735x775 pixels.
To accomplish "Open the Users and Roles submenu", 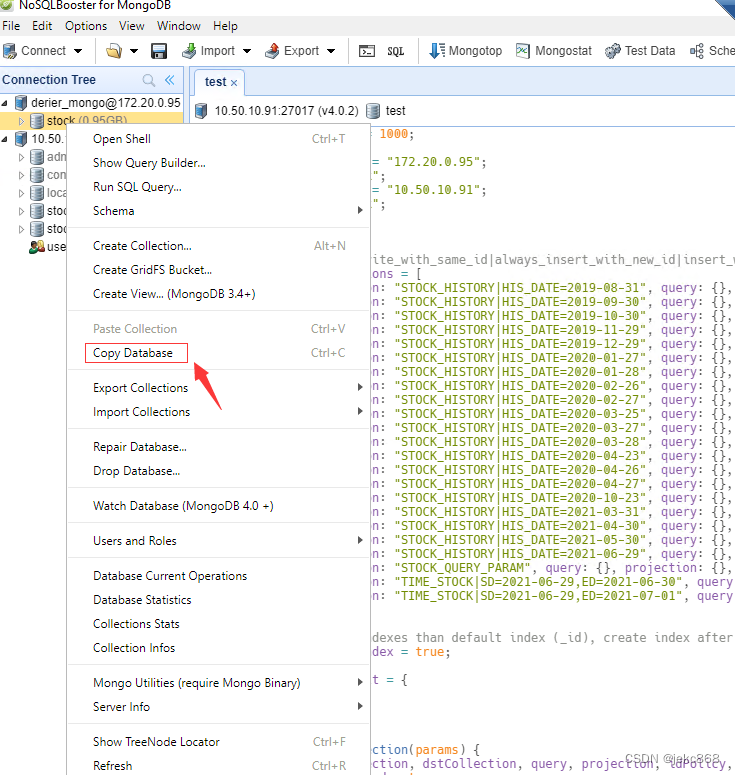I will [x=218, y=541].
